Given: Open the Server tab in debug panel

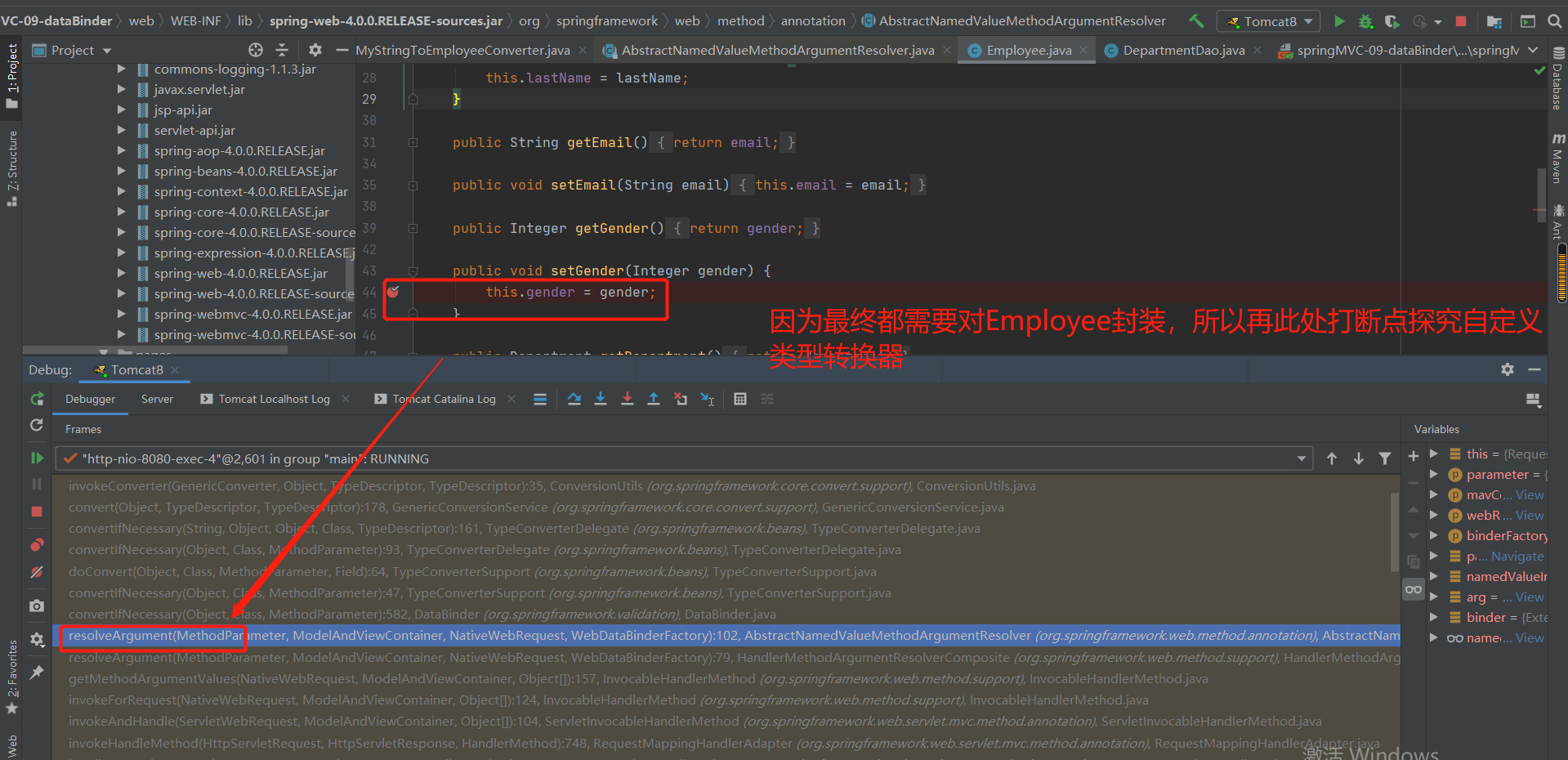Looking at the screenshot, I should (157, 399).
